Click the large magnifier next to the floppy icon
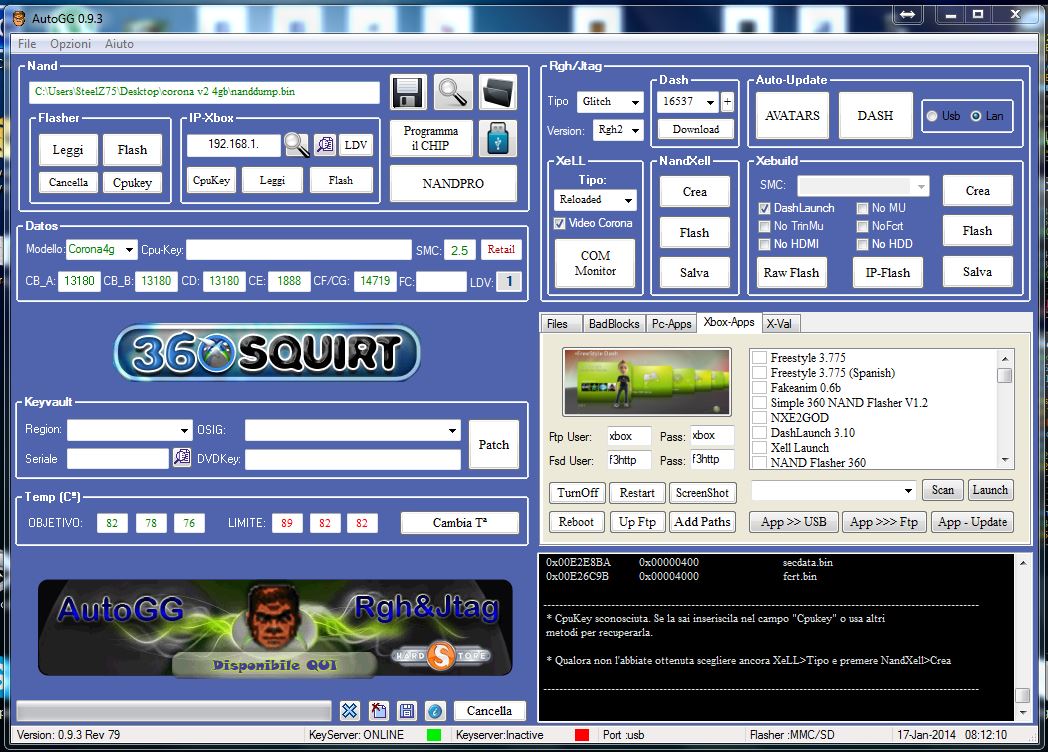The width and height of the screenshot is (1048, 752). (x=453, y=92)
